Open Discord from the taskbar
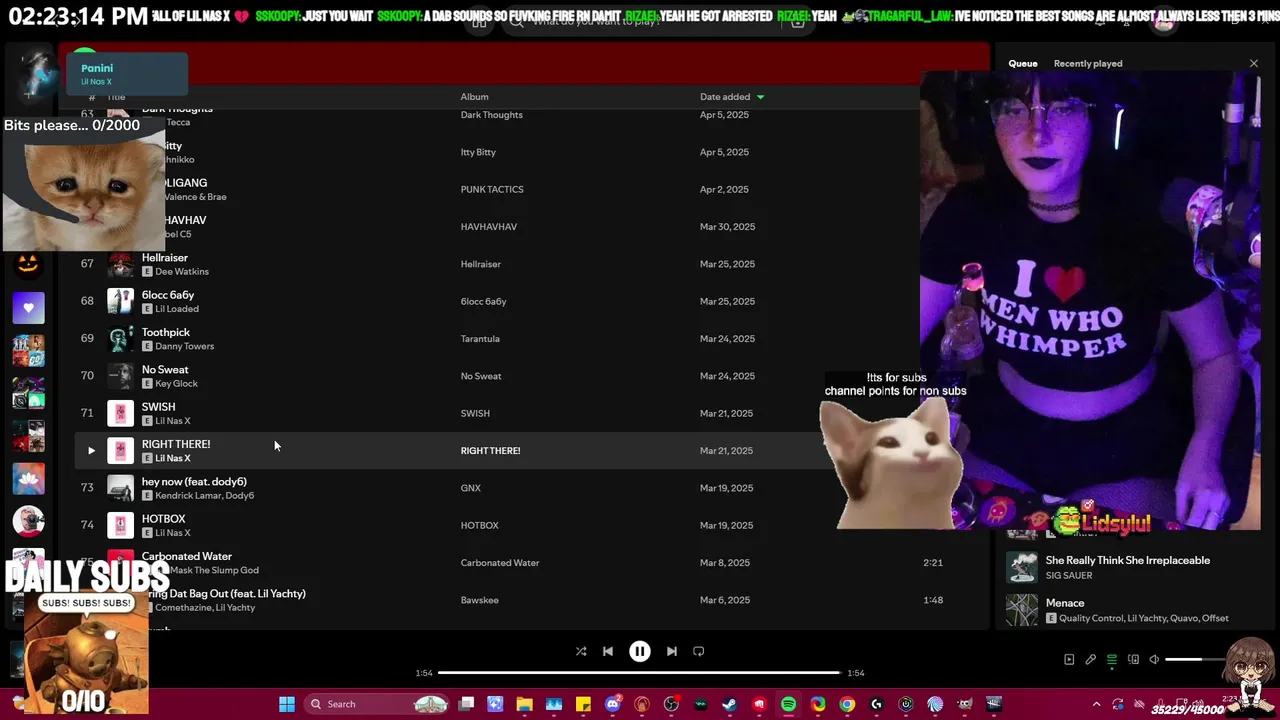1280x720 pixels. pos(613,704)
